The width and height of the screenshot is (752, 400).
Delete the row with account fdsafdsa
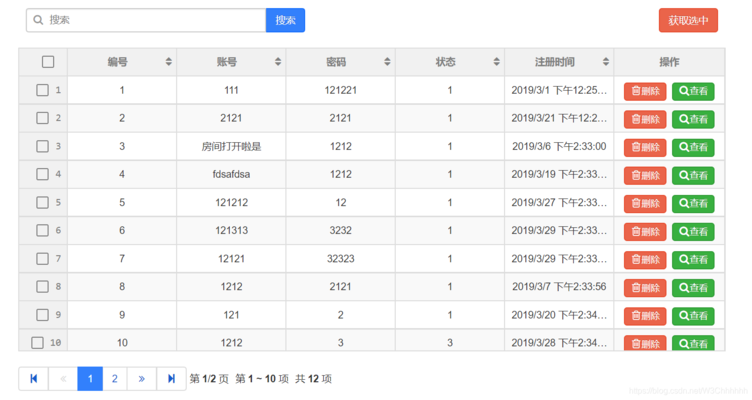(x=645, y=176)
